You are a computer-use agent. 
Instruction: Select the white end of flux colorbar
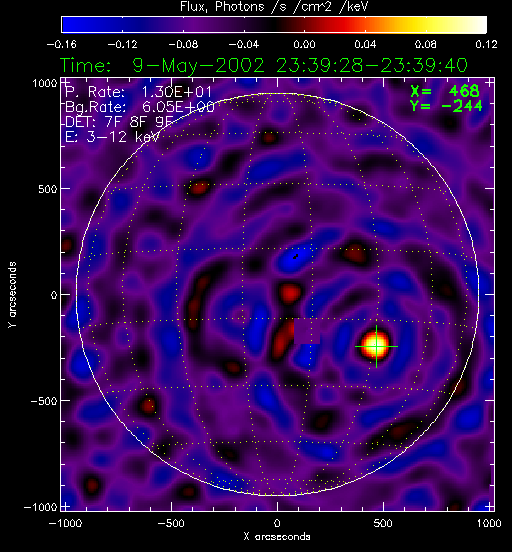pyautogui.click(x=477, y=25)
